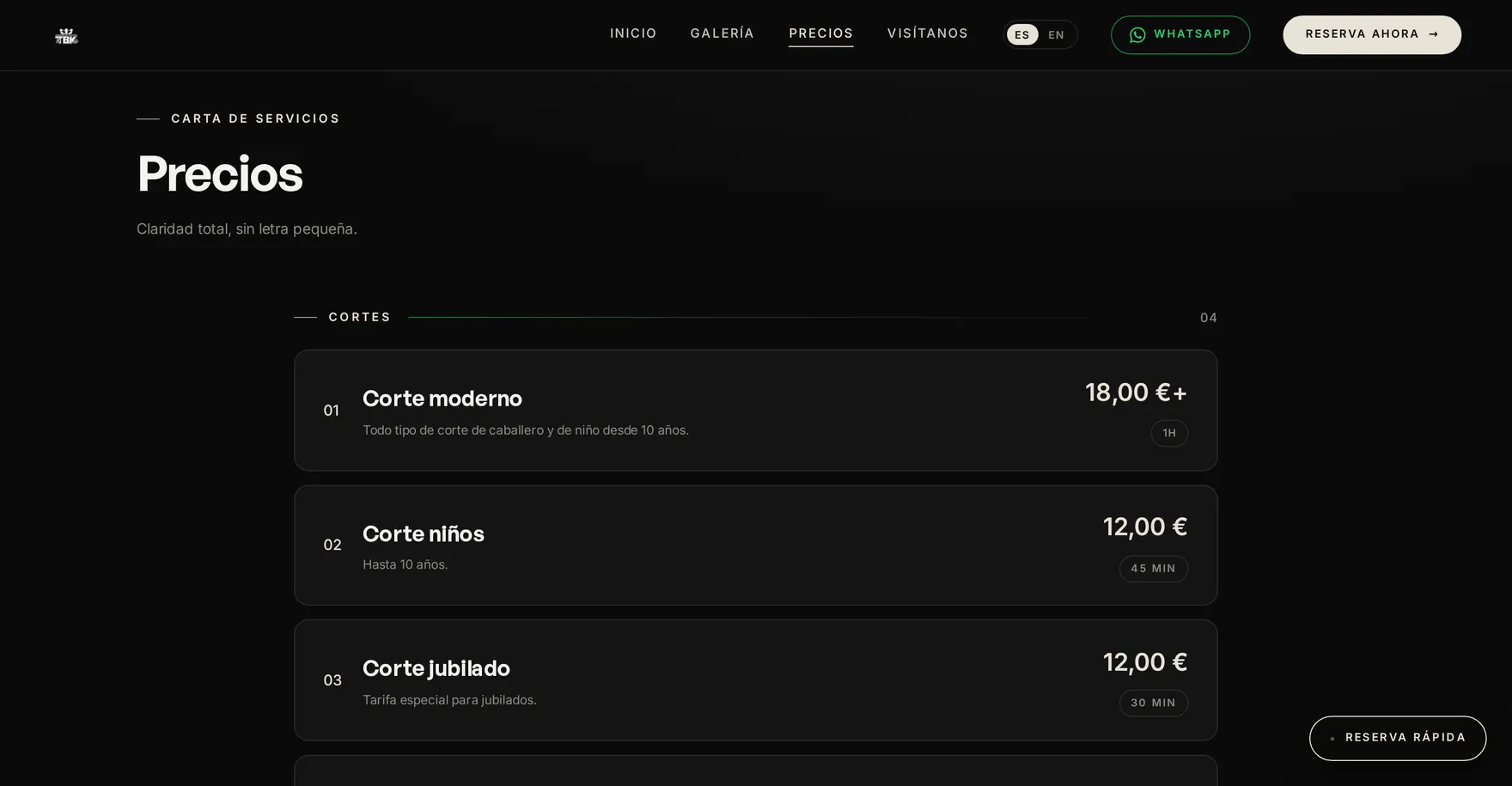The width and height of the screenshot is (1512, 786).
Task: Click the Corte jubilado title
Action: click(436, 668)
